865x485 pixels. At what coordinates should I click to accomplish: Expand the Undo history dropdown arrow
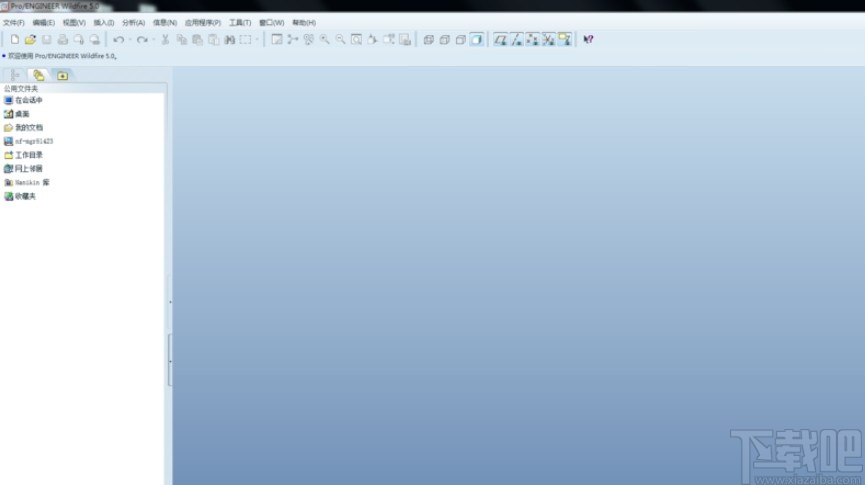coord(130,39)
